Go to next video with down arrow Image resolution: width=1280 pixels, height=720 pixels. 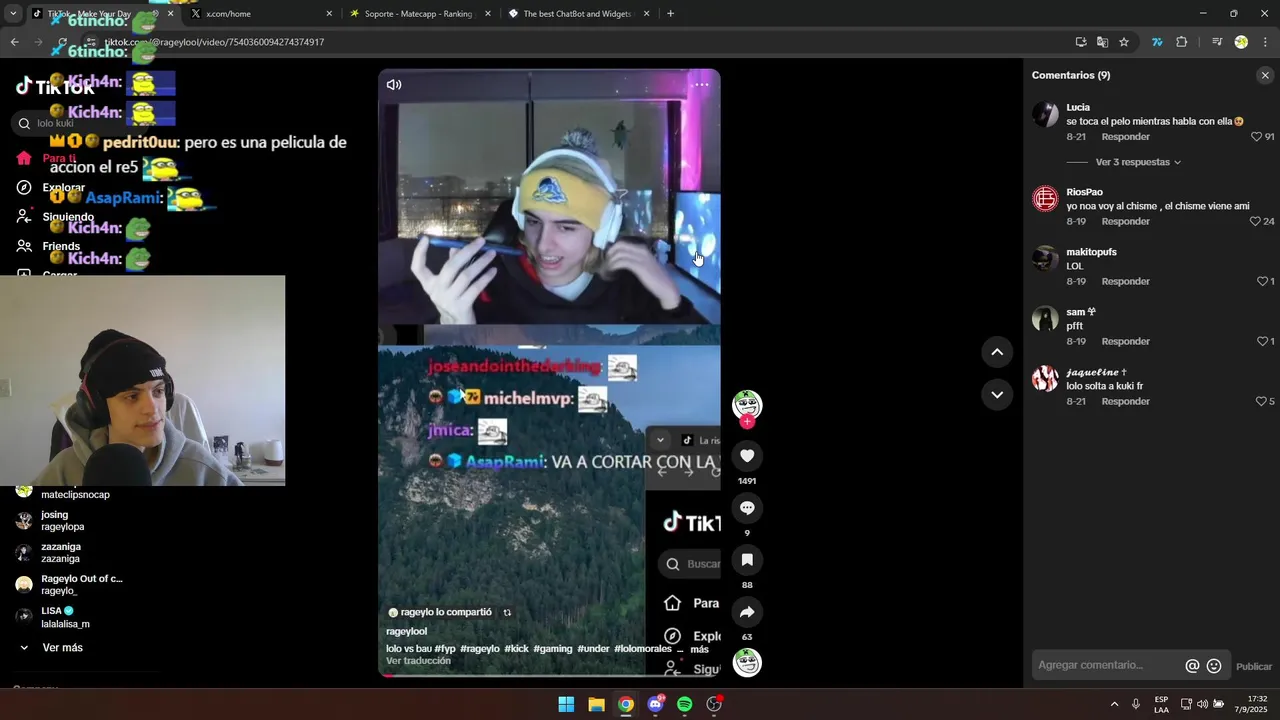(997, 395)
